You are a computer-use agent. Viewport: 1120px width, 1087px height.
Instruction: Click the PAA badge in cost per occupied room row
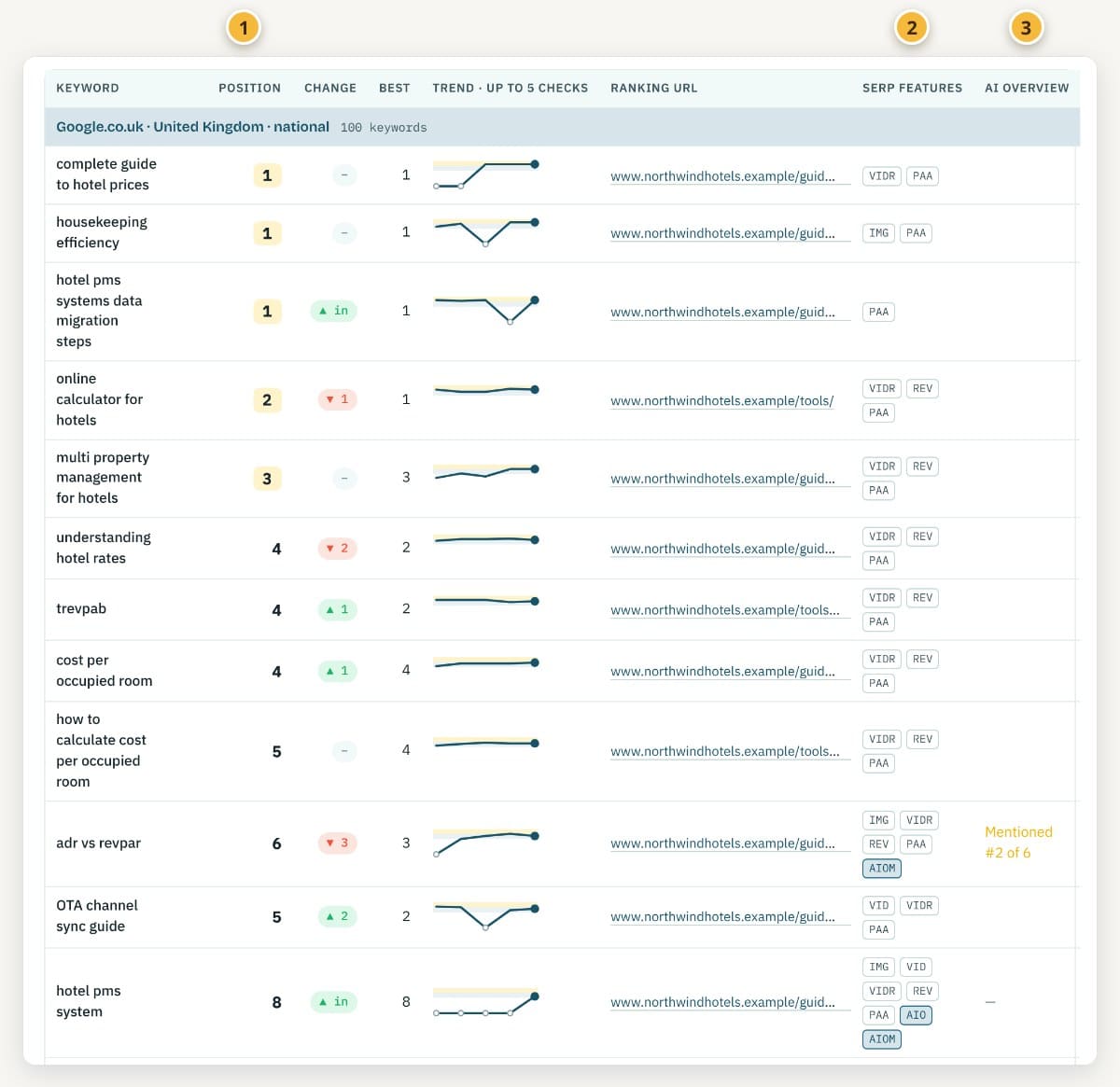(878, 683)
